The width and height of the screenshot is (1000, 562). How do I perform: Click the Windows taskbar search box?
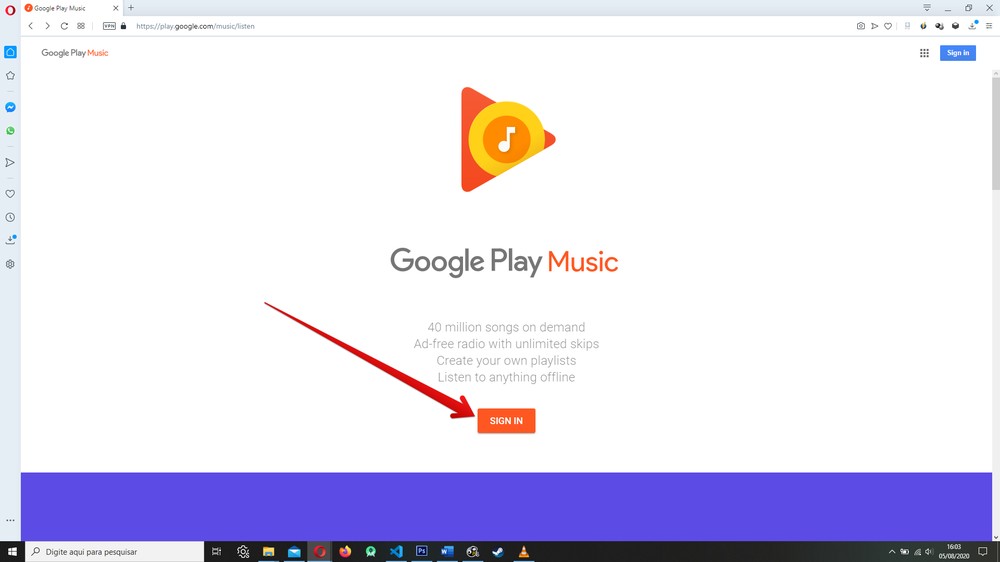click(x=115, y=552)
